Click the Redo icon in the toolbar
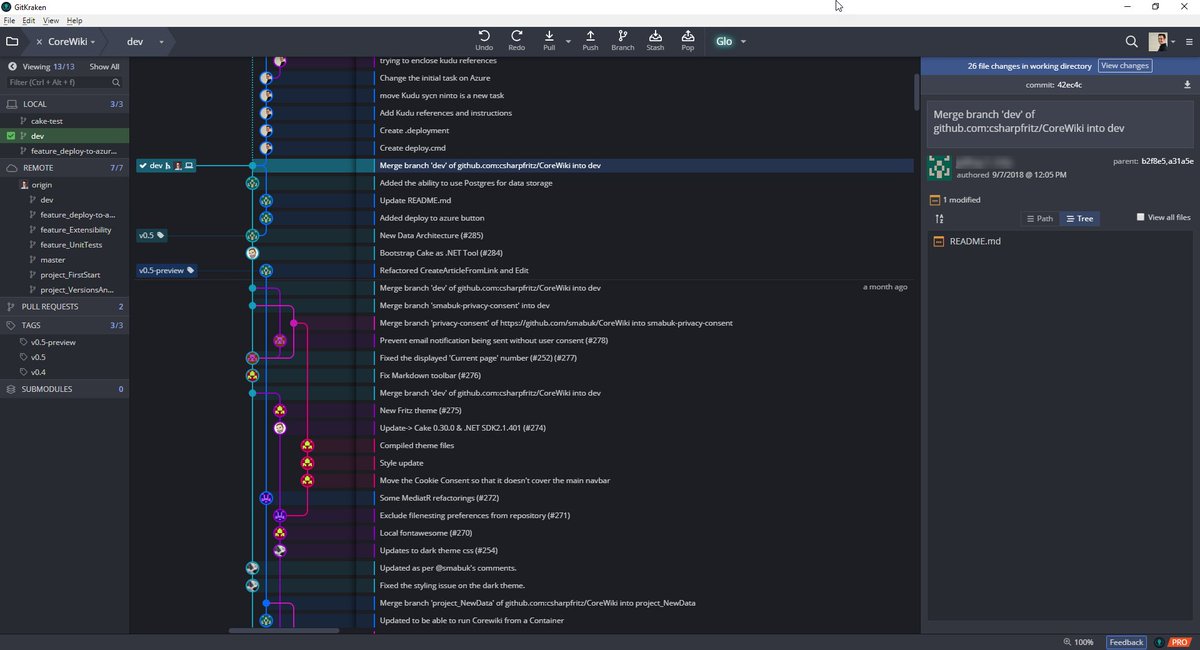 click(518, 38)
